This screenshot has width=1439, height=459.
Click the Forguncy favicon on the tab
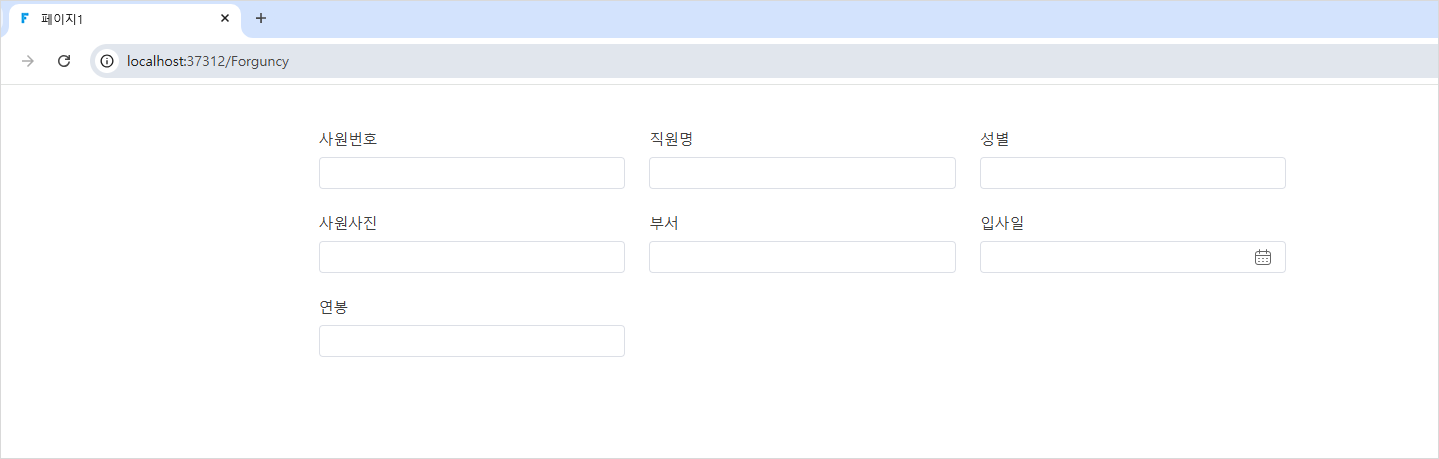24,18
